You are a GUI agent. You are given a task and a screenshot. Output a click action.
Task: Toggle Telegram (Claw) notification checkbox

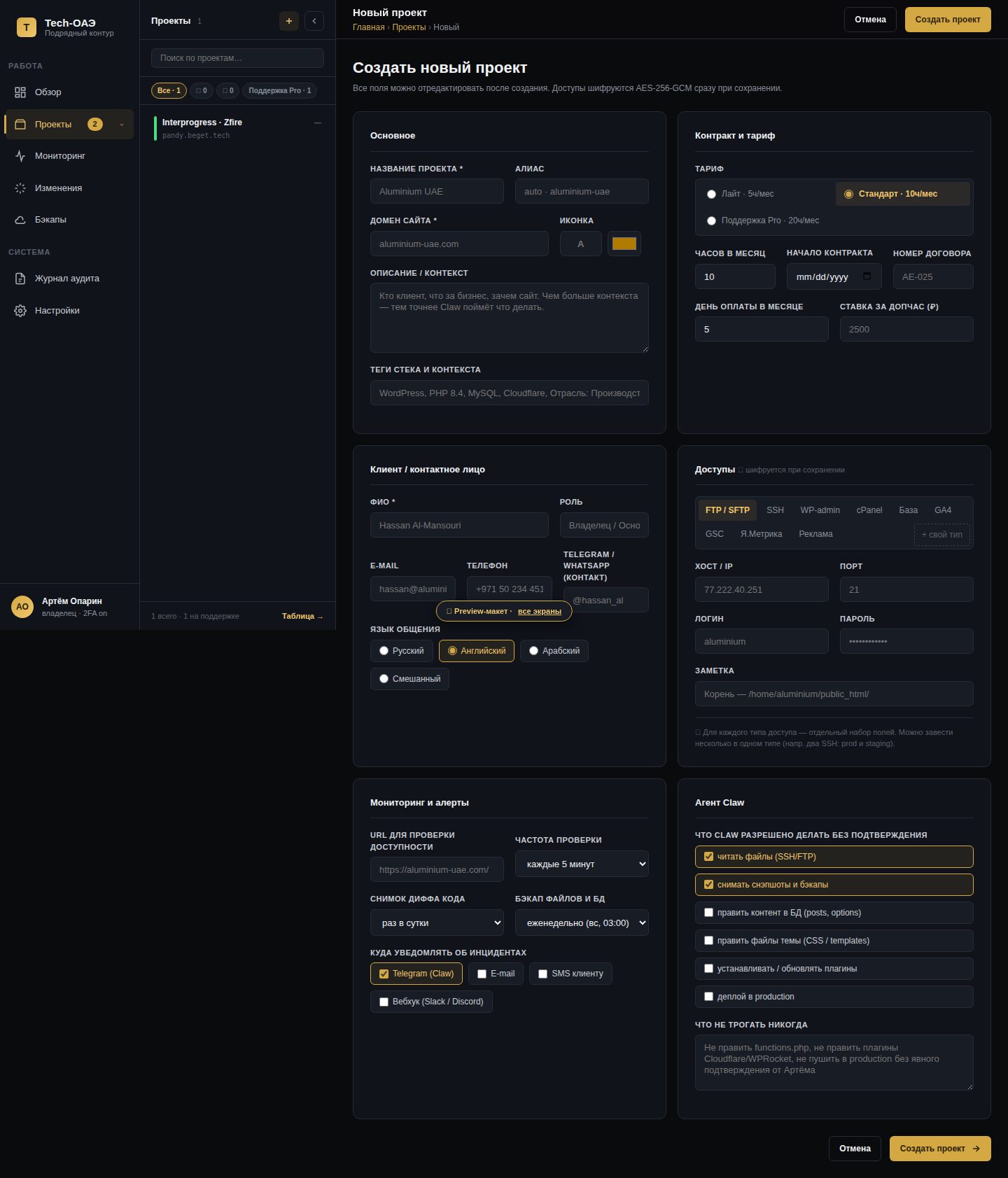[384, 974]
